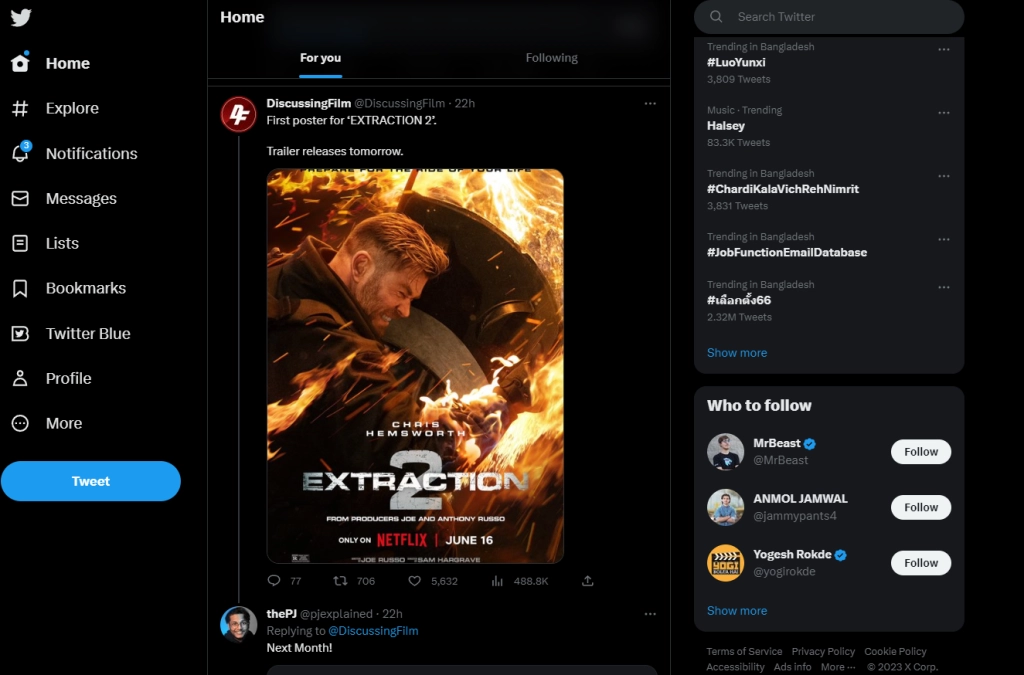Open the Notifications bell icon
Viewport: 1024px width, 675px height.
(x=20, y=153)
